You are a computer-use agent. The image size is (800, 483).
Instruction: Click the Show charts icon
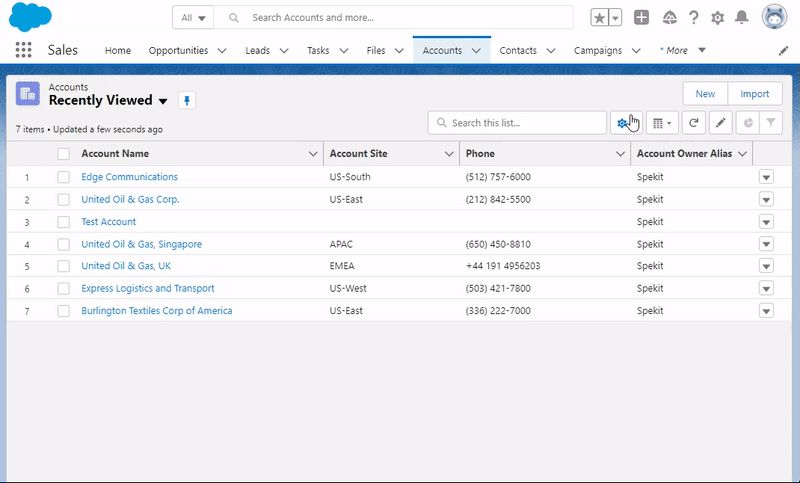[x=747, y=123]
